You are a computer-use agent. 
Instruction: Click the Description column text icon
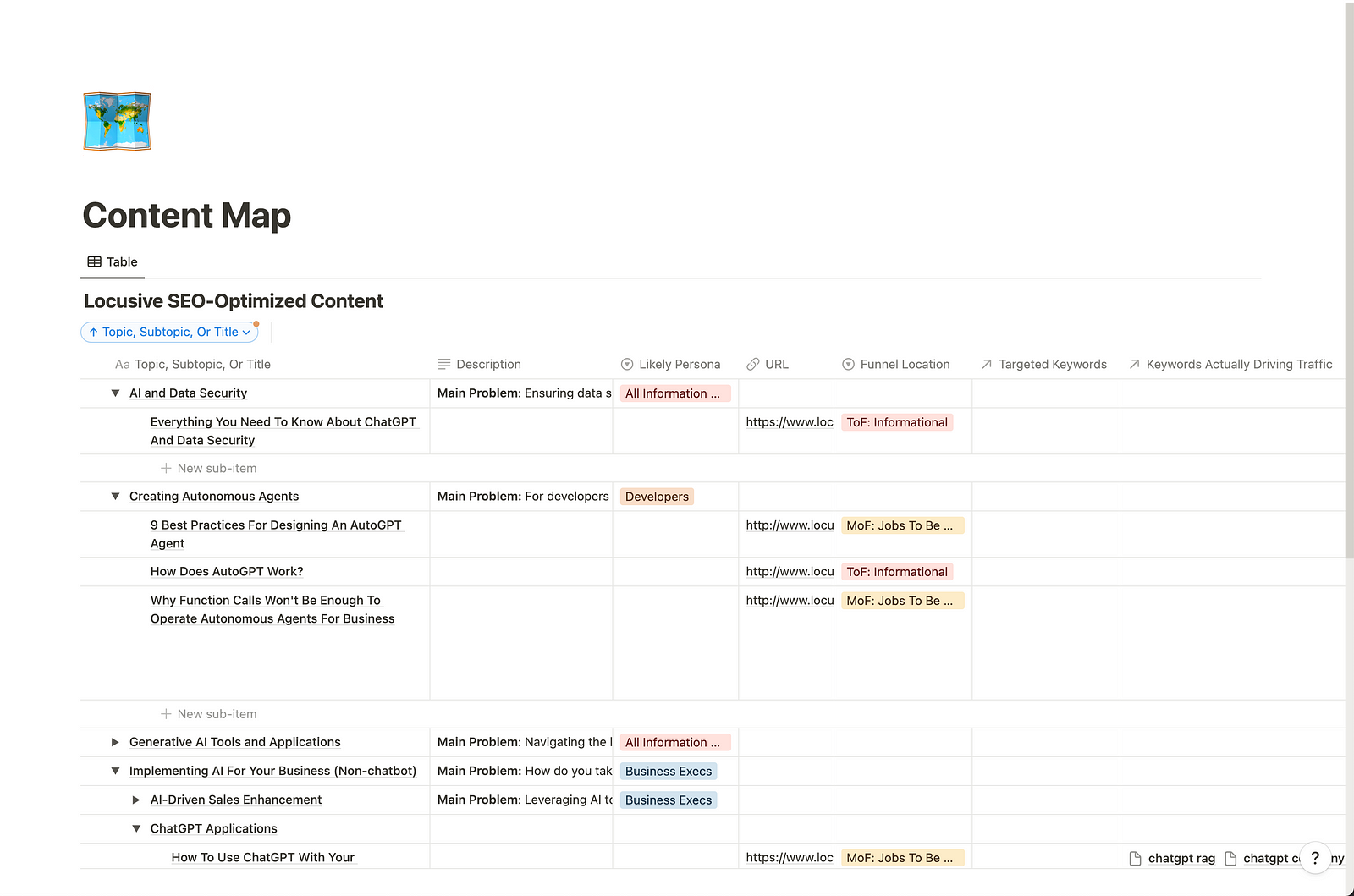pyautogui.click(x=443, y=364)
